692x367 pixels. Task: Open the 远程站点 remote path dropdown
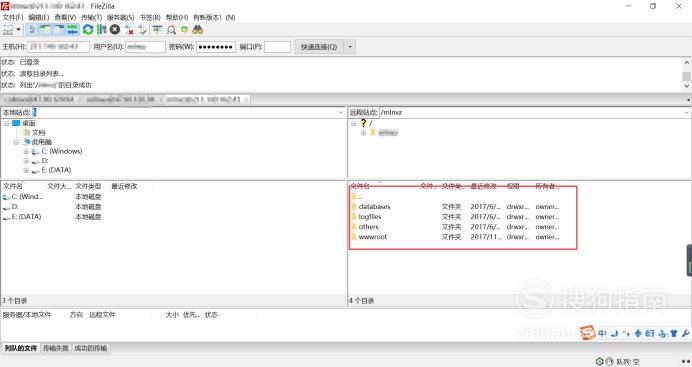[x=687, y=112]
